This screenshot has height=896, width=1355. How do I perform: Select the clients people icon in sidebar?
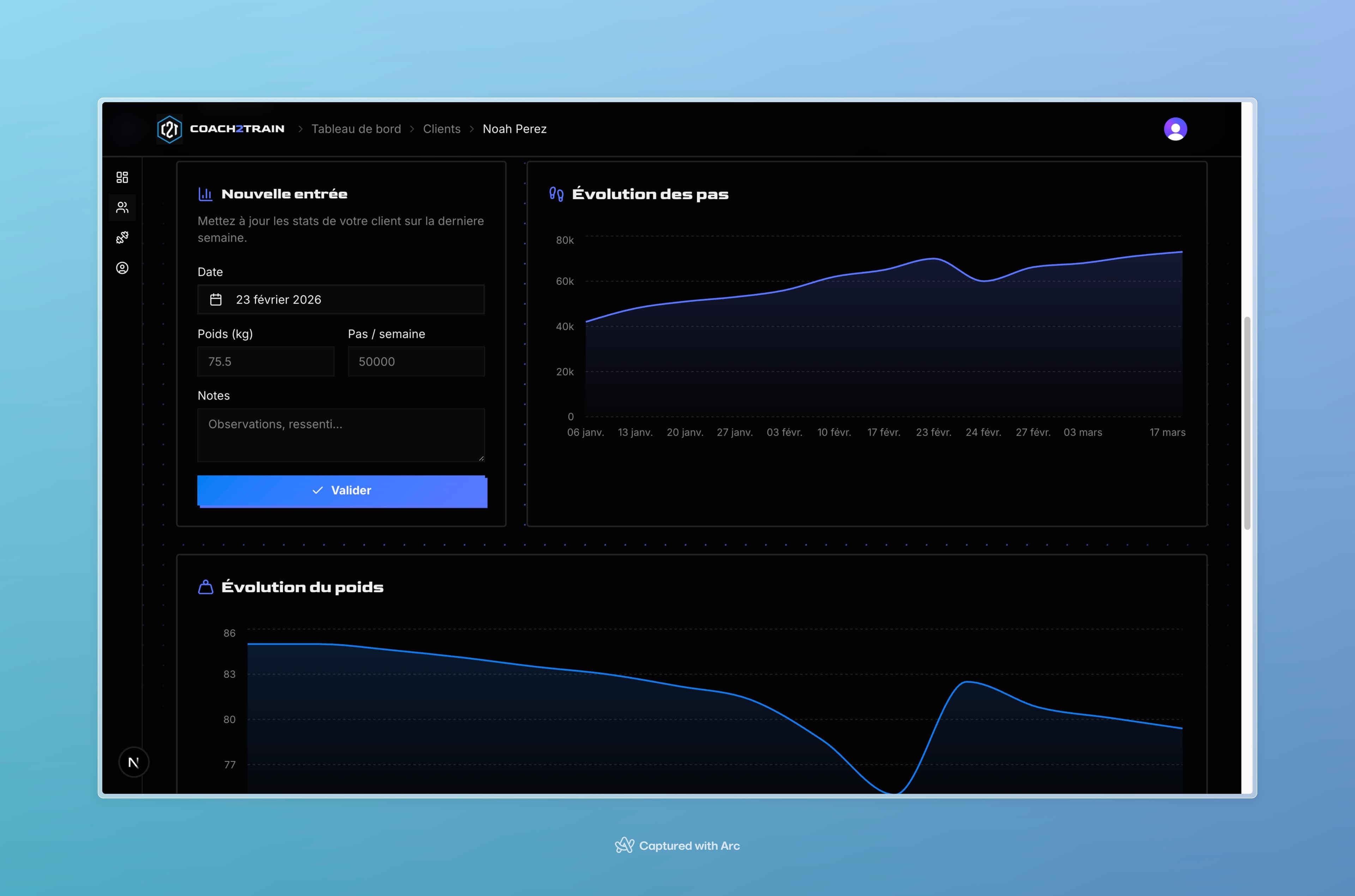122,207
